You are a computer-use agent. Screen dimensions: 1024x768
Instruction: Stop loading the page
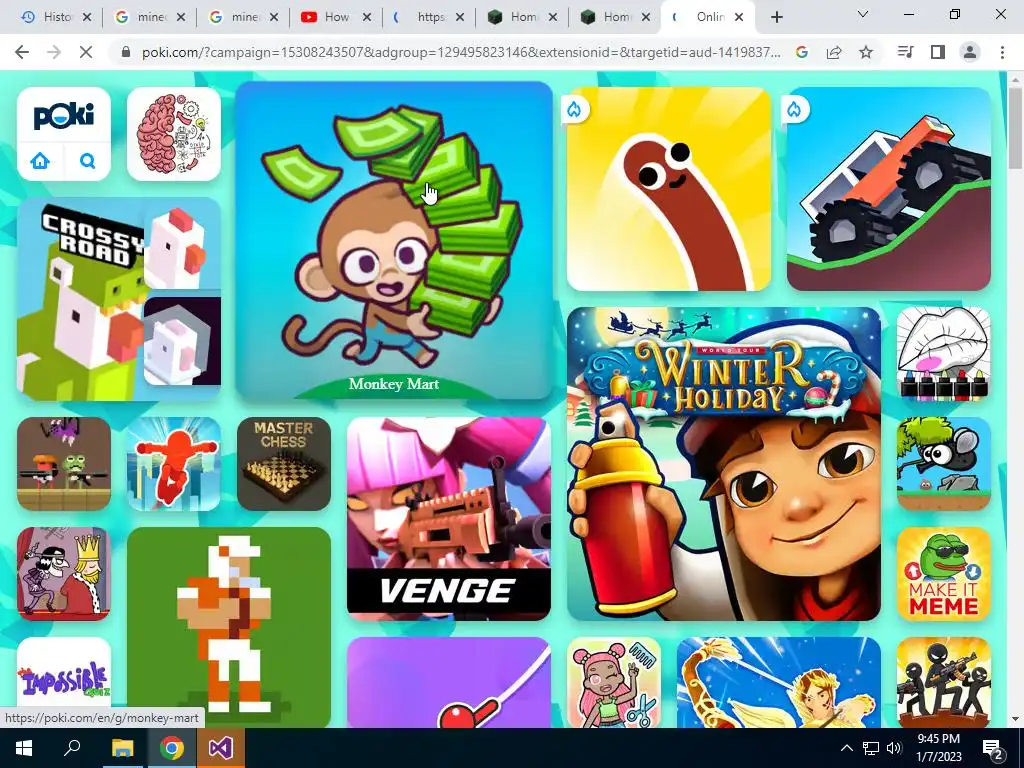86,52
